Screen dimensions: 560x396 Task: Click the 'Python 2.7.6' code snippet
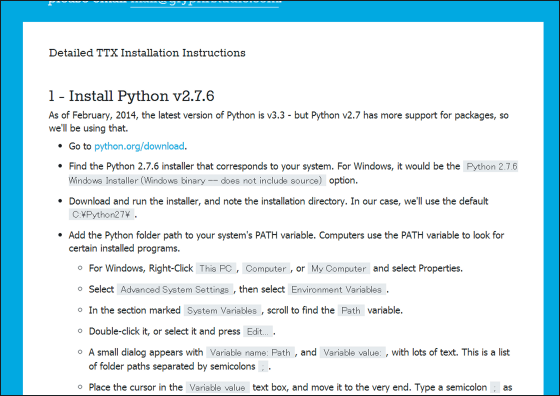click(x=491, y=167)
